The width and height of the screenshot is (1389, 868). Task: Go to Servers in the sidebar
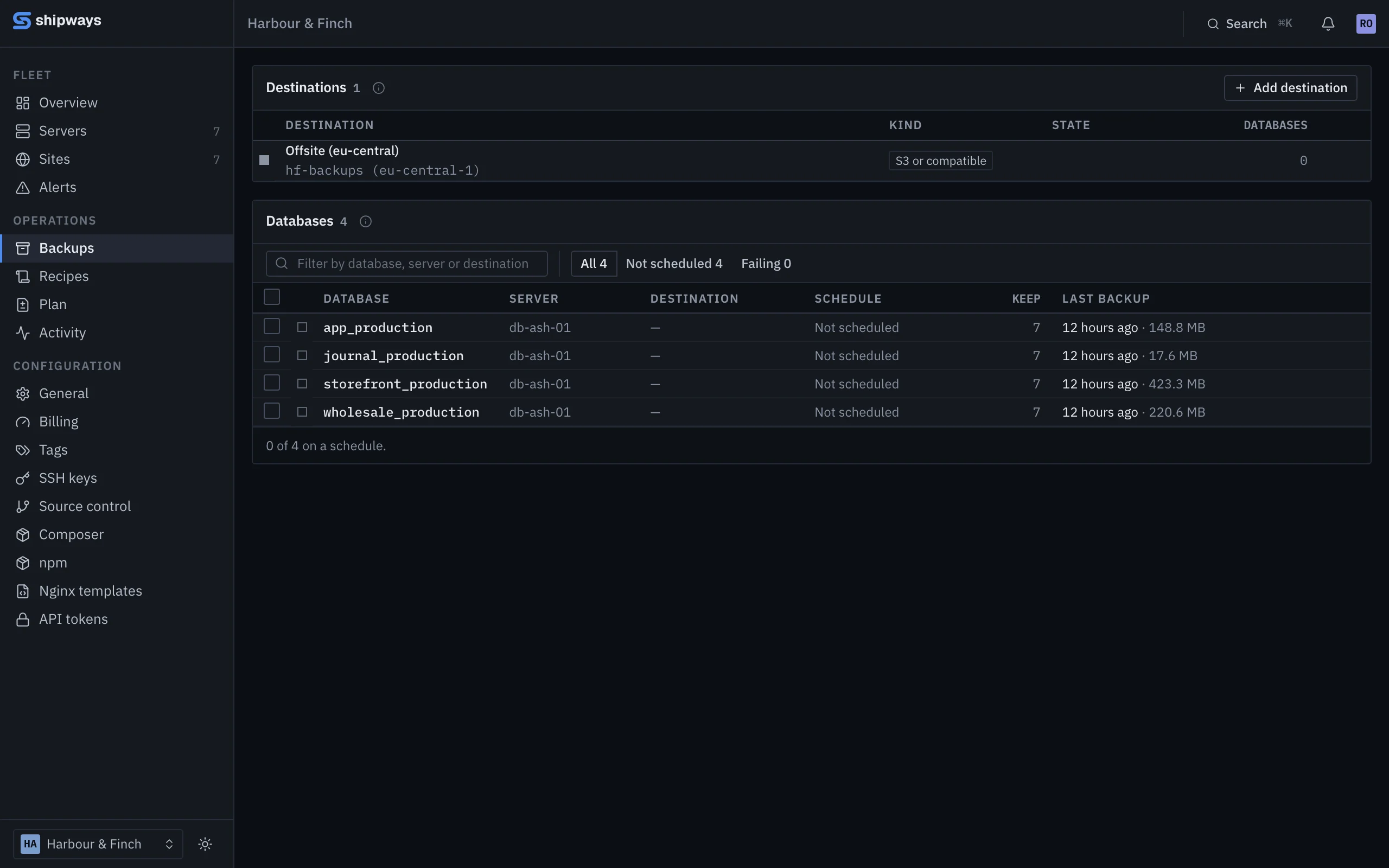coord(117,131)
